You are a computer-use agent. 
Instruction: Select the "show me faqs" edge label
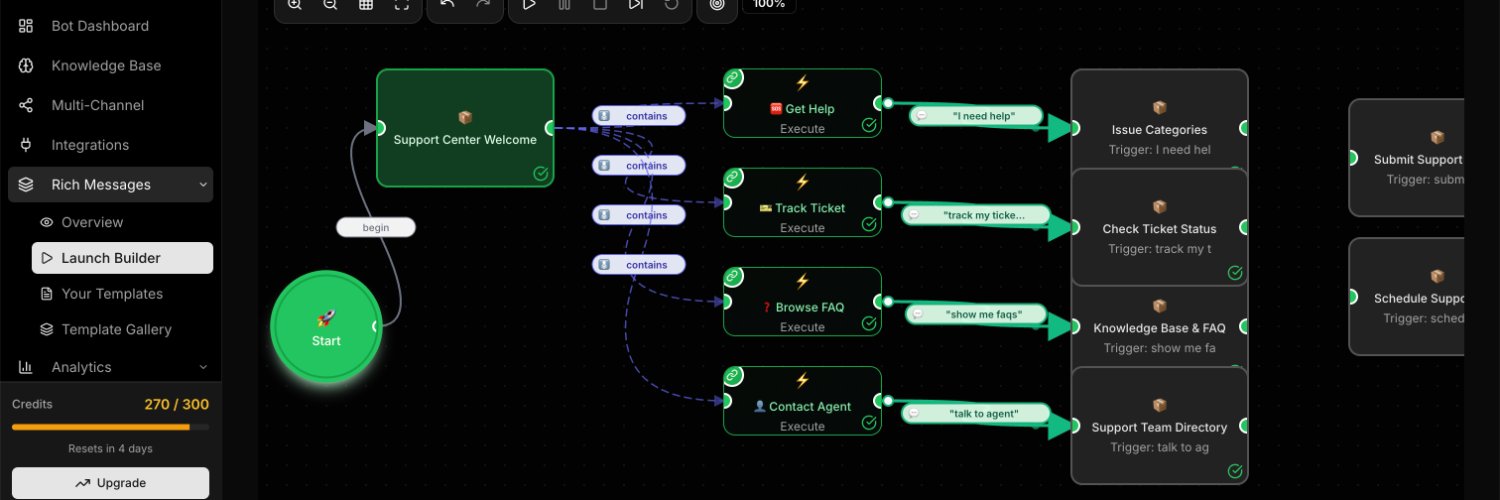[976, 314]
